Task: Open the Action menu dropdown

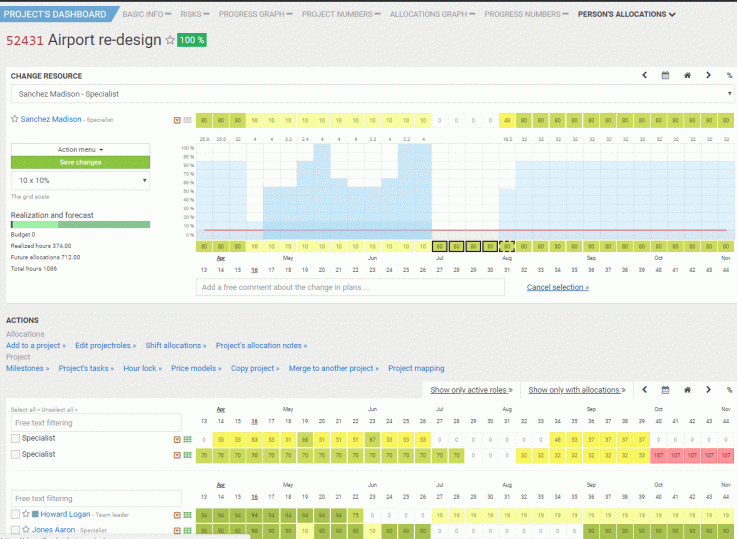Action: [x=80, y=149]
